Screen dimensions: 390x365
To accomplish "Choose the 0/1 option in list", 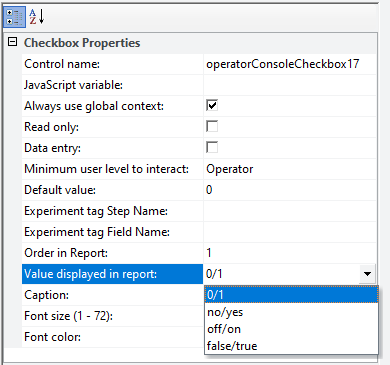I will coord(291,295).
